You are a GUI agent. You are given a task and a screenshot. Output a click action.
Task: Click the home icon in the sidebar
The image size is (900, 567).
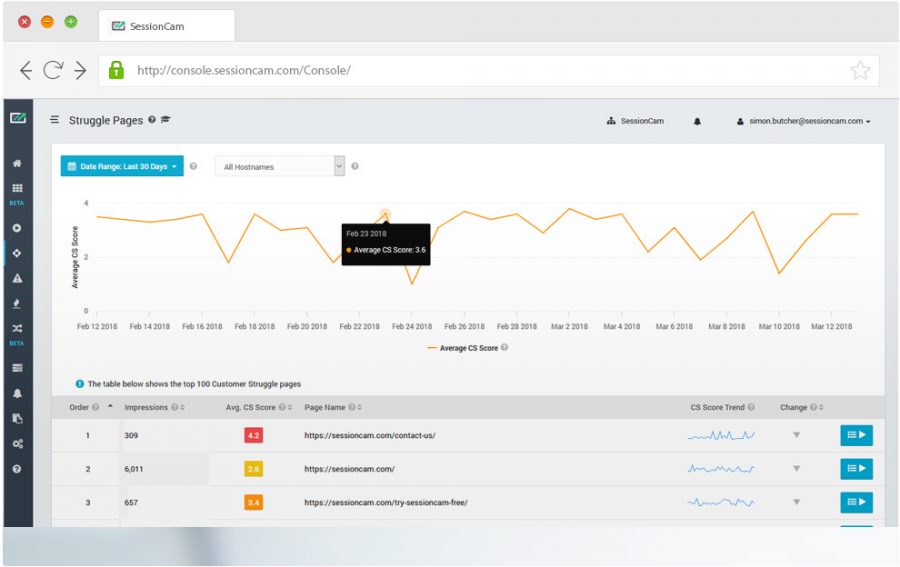(17, 163)
